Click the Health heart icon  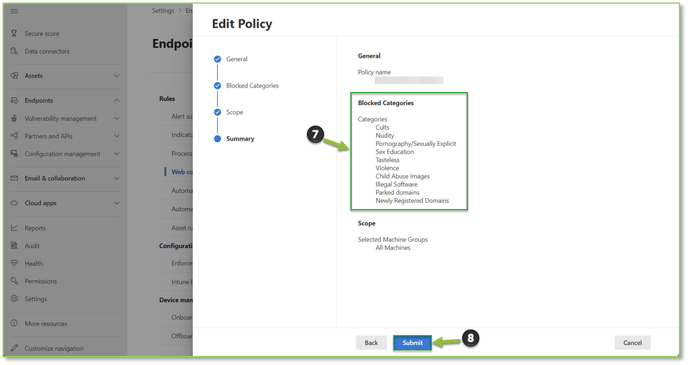(x=14, y=263)
